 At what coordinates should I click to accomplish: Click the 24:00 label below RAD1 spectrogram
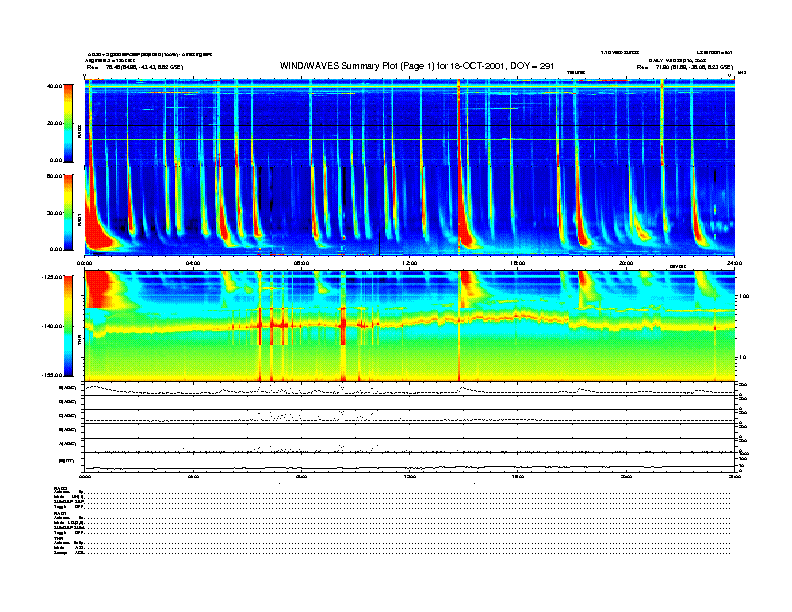734,263
